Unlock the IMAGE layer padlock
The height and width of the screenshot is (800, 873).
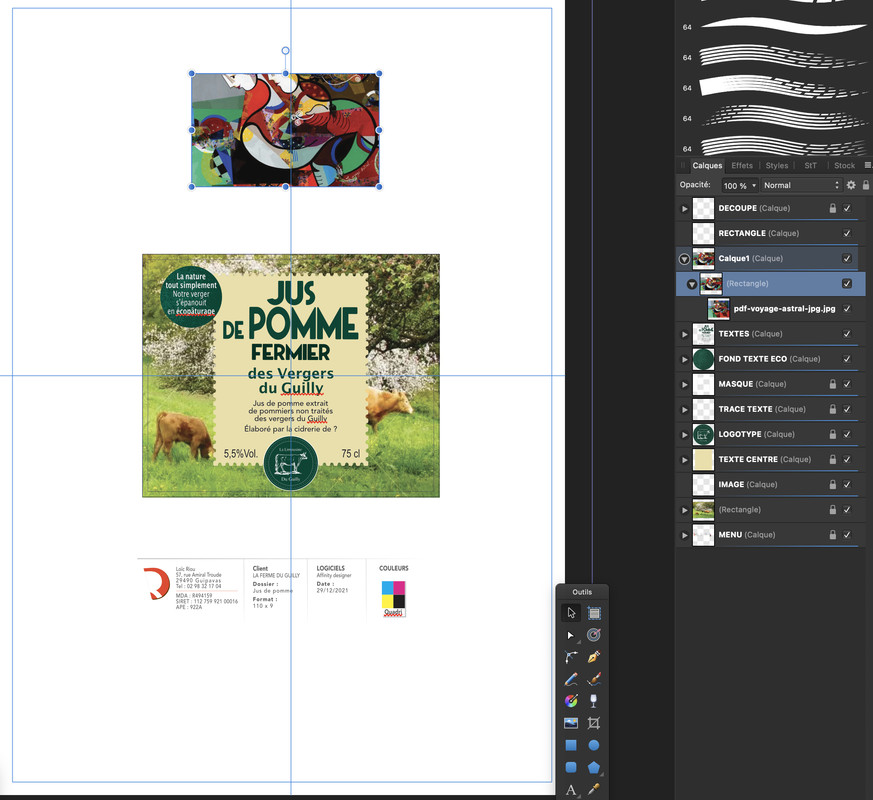coord(832,484)
